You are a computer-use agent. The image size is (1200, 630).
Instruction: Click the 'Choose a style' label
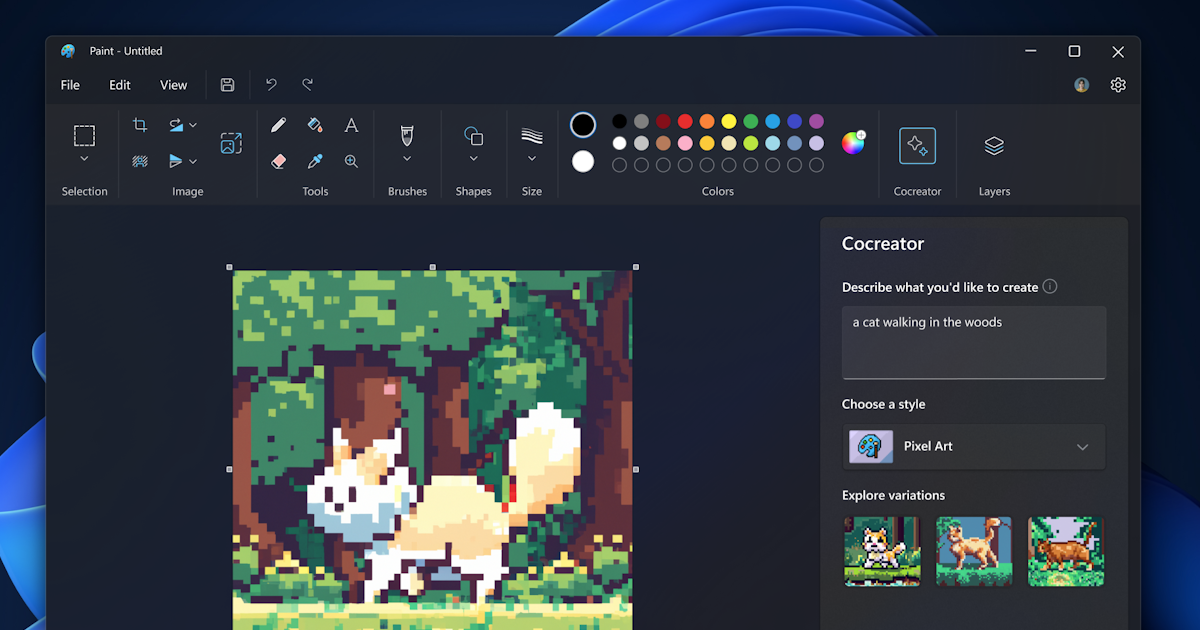(883, 404)
